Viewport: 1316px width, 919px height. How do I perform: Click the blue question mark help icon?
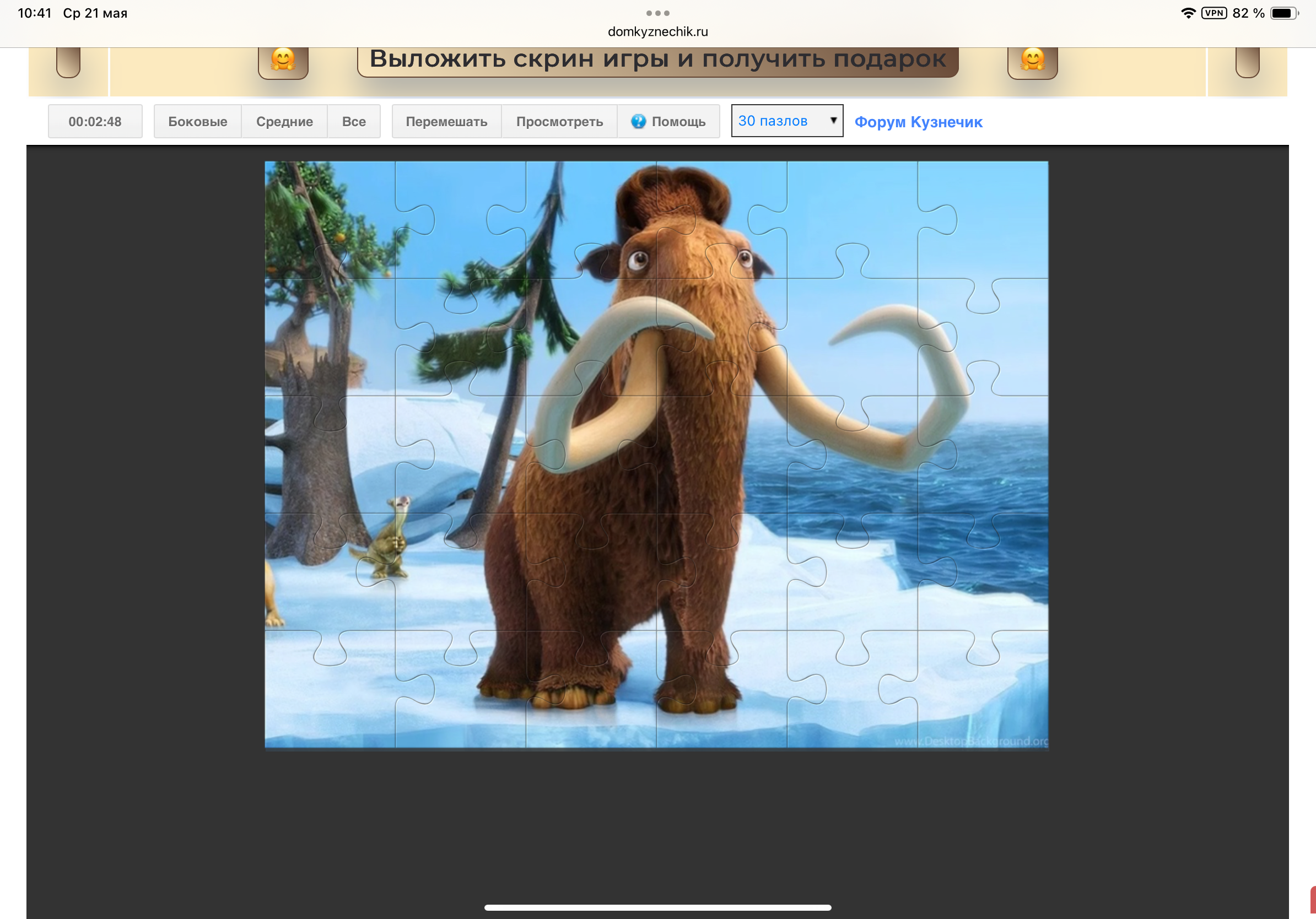(638, 121)
